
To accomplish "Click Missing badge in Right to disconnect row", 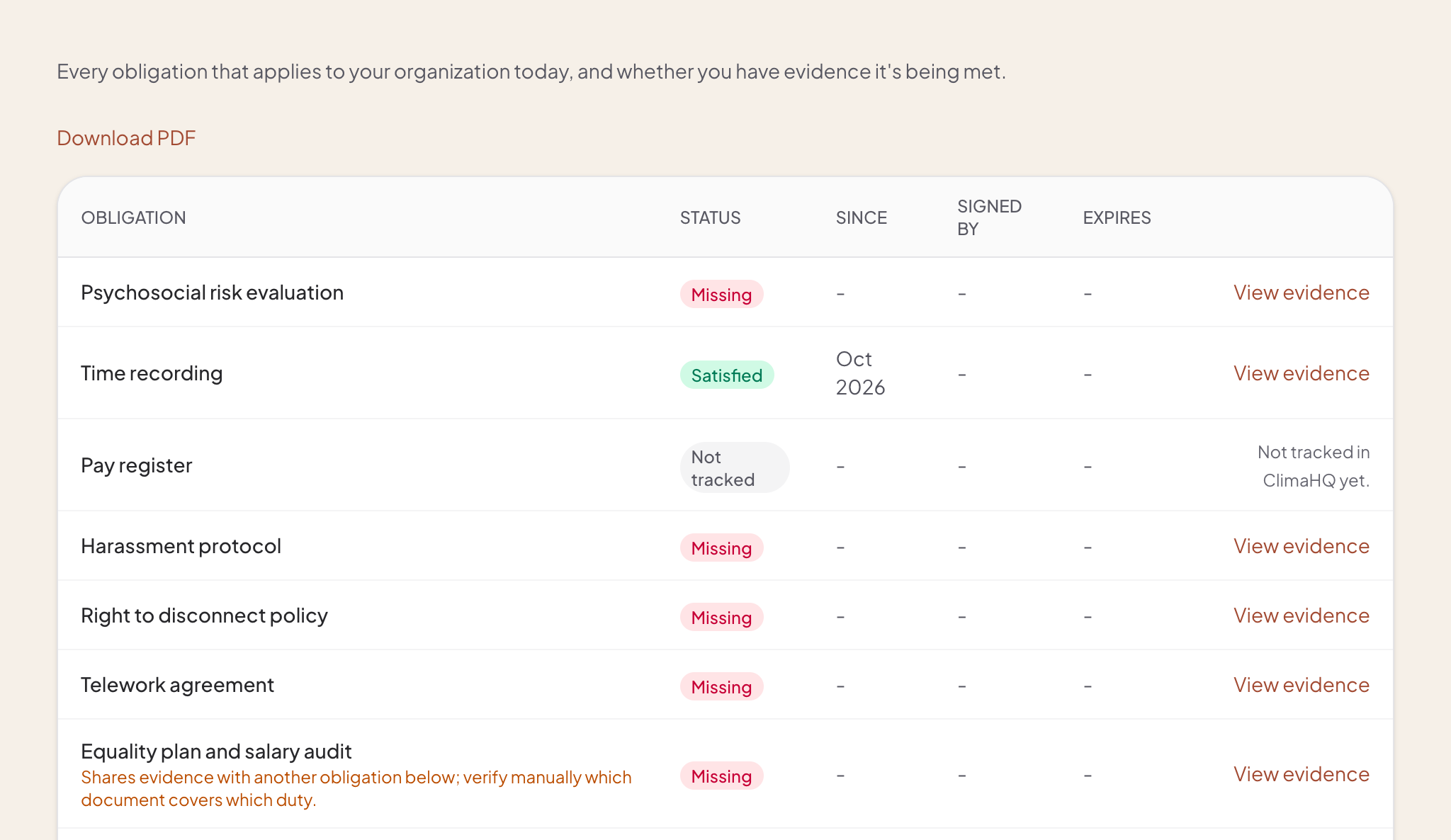I will pyautogui.click(x=721, y=617).
